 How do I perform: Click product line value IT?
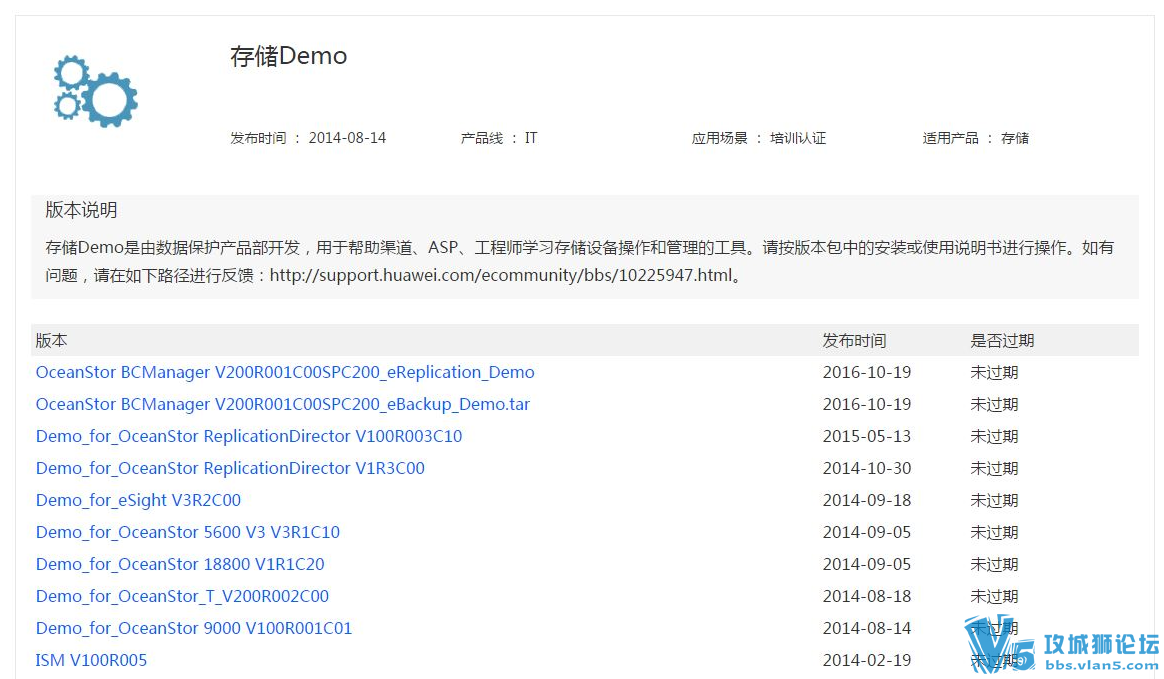531,138
